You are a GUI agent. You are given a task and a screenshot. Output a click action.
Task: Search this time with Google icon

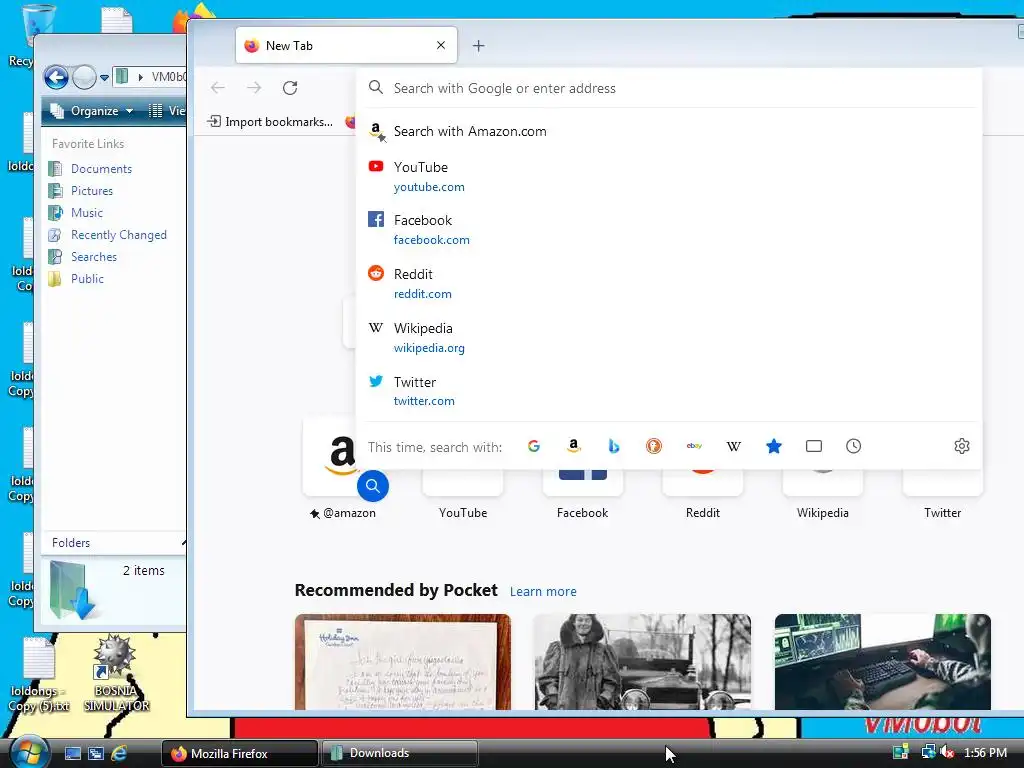[x=534, y=446]
